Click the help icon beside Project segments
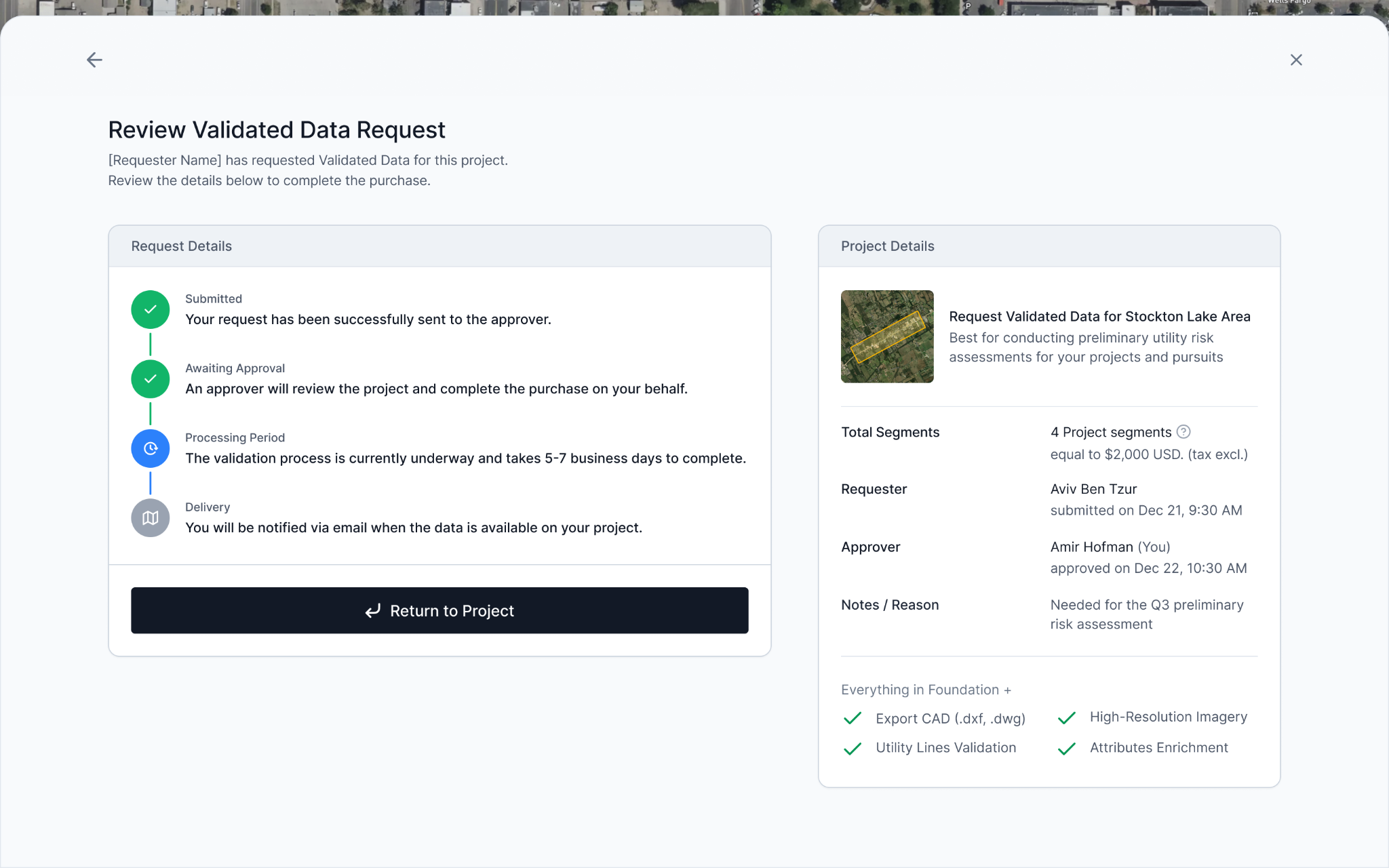 point(1183,432)
